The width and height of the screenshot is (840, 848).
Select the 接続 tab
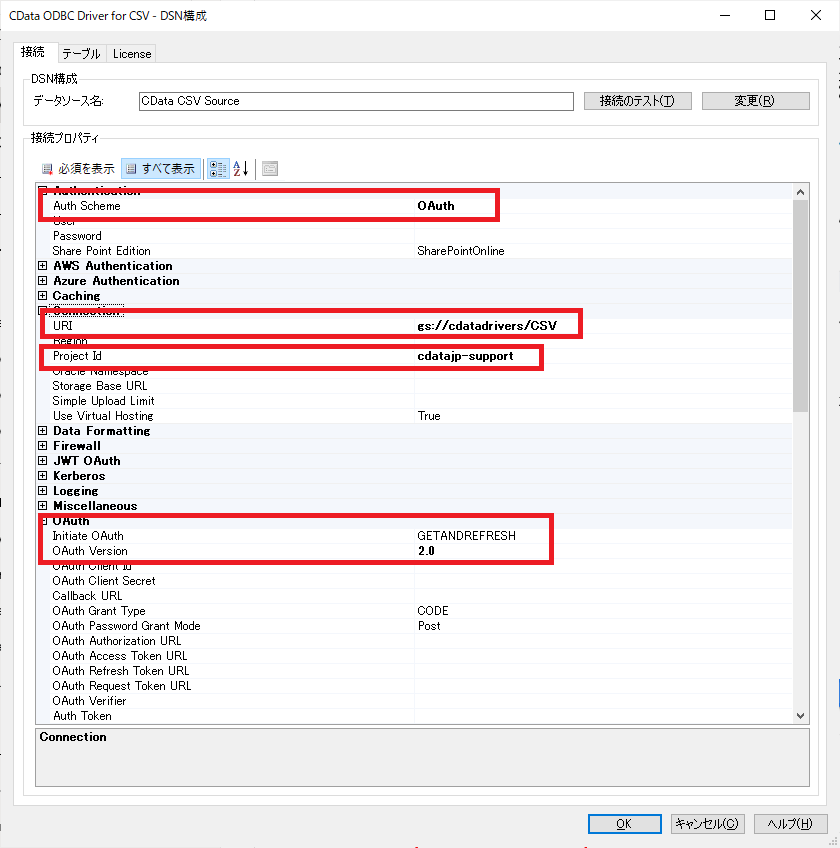click(34, 54)
